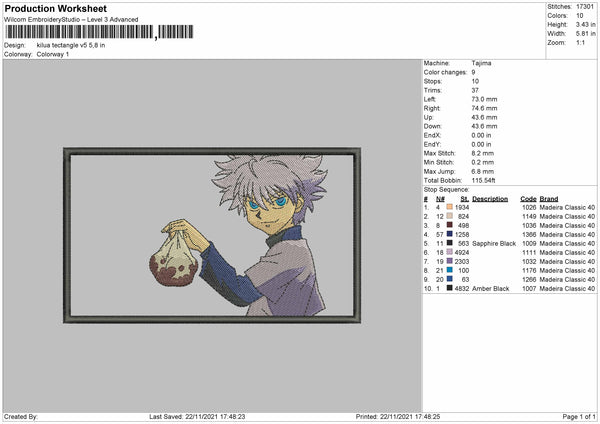Select the Left value 73.0 mm
Screen dimensions: 600x424
click(484, 99)
